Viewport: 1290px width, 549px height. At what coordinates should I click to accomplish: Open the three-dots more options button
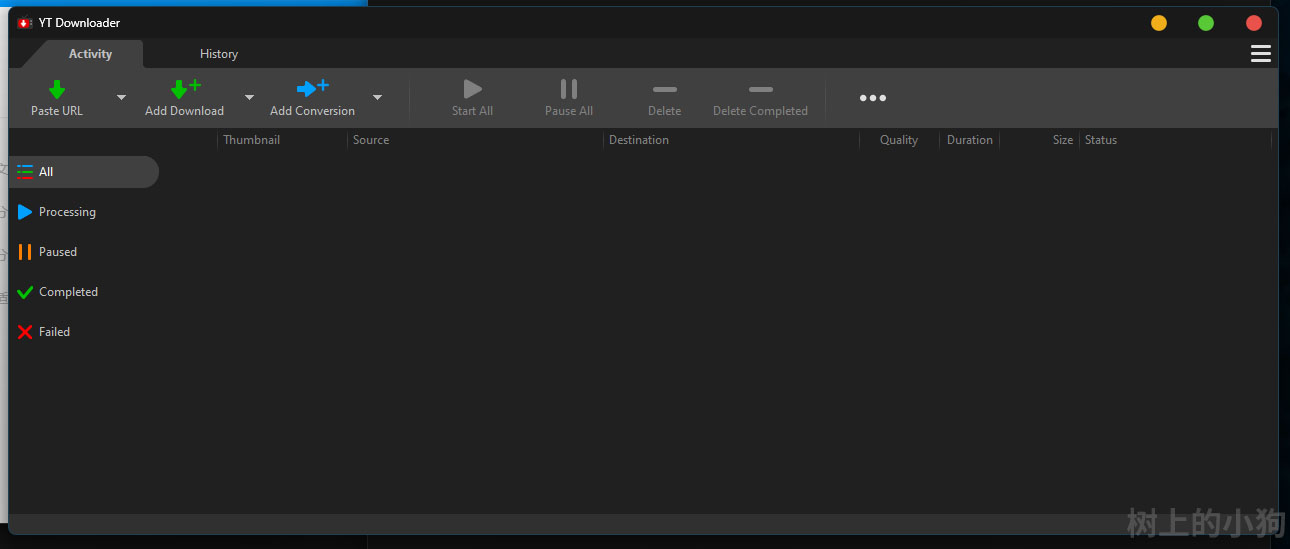coord(872,98)
